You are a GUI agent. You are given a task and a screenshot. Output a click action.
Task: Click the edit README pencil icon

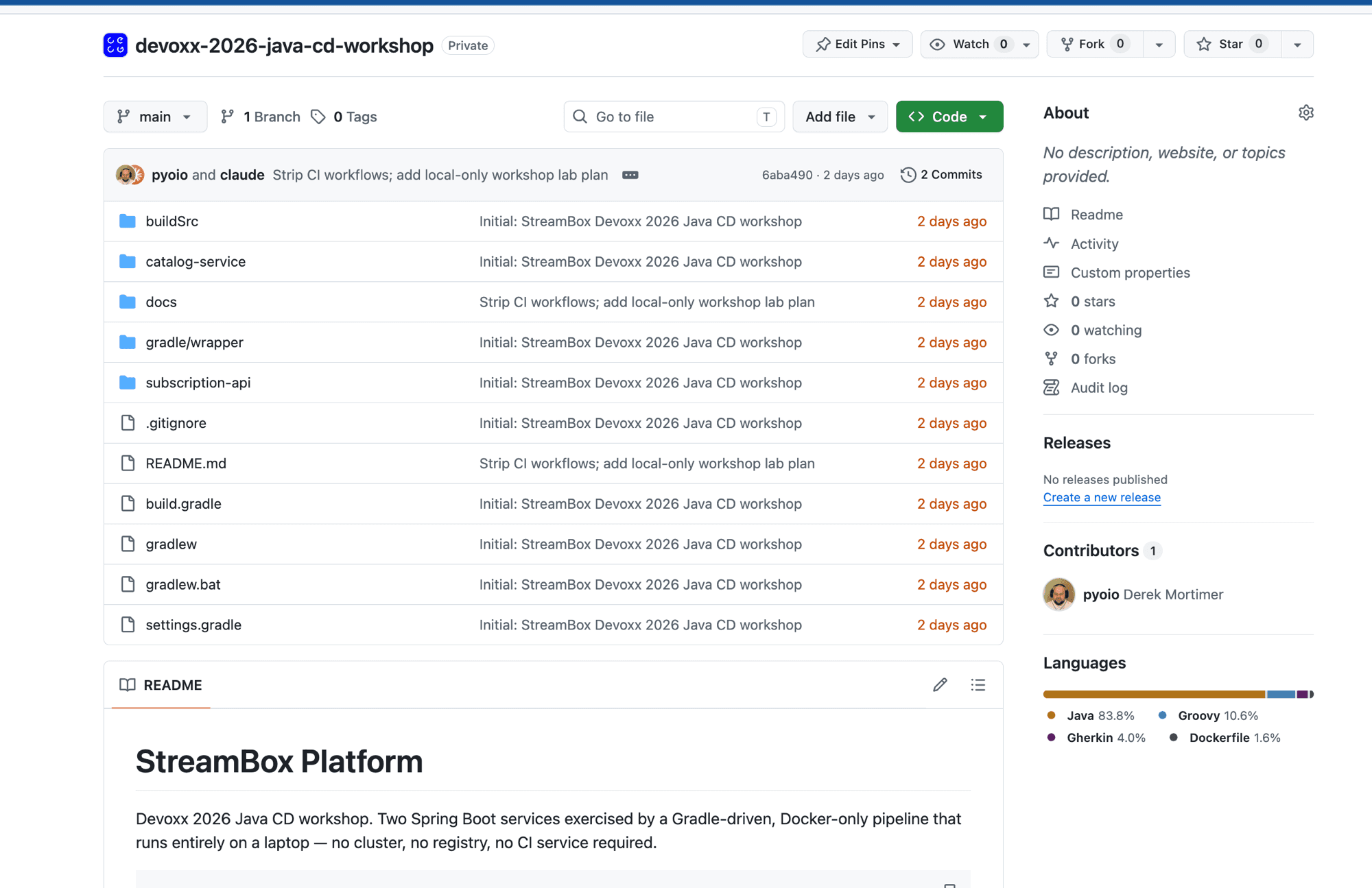(x=940, y=684)
